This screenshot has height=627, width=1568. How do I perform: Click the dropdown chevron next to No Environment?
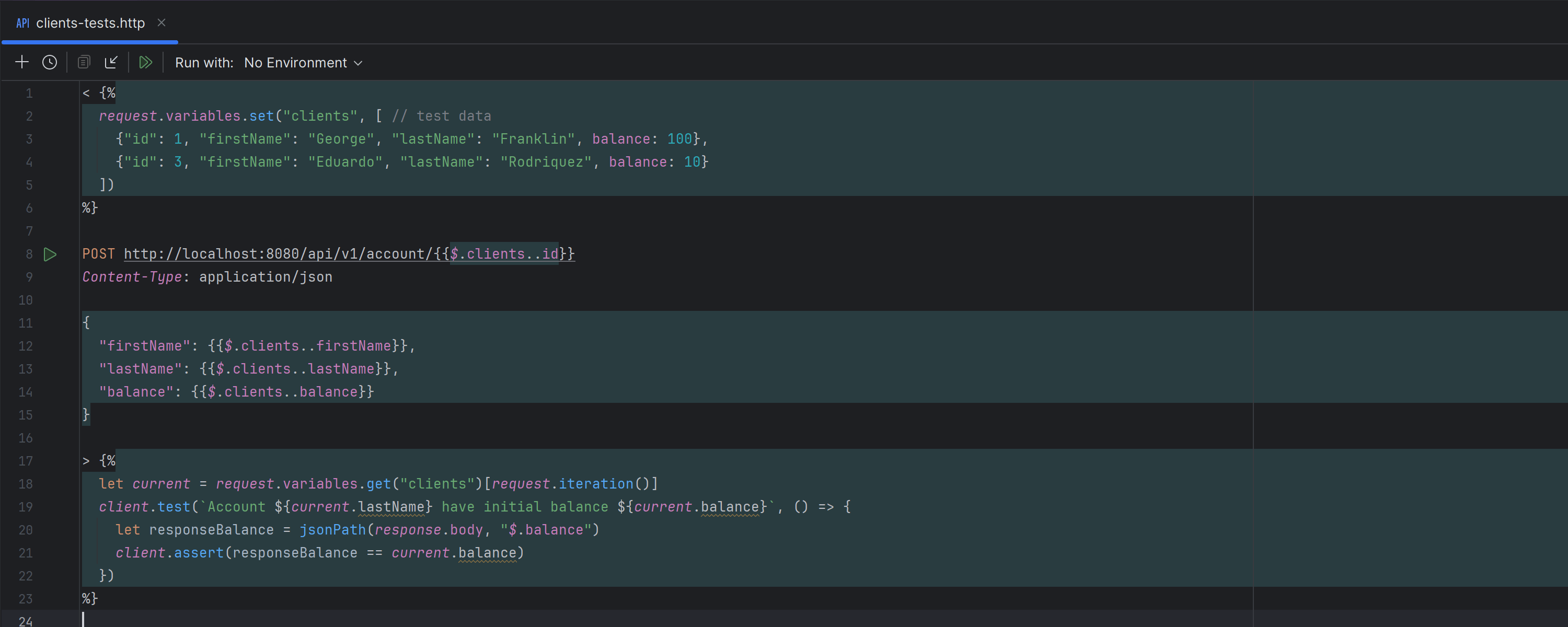[359, 63]
